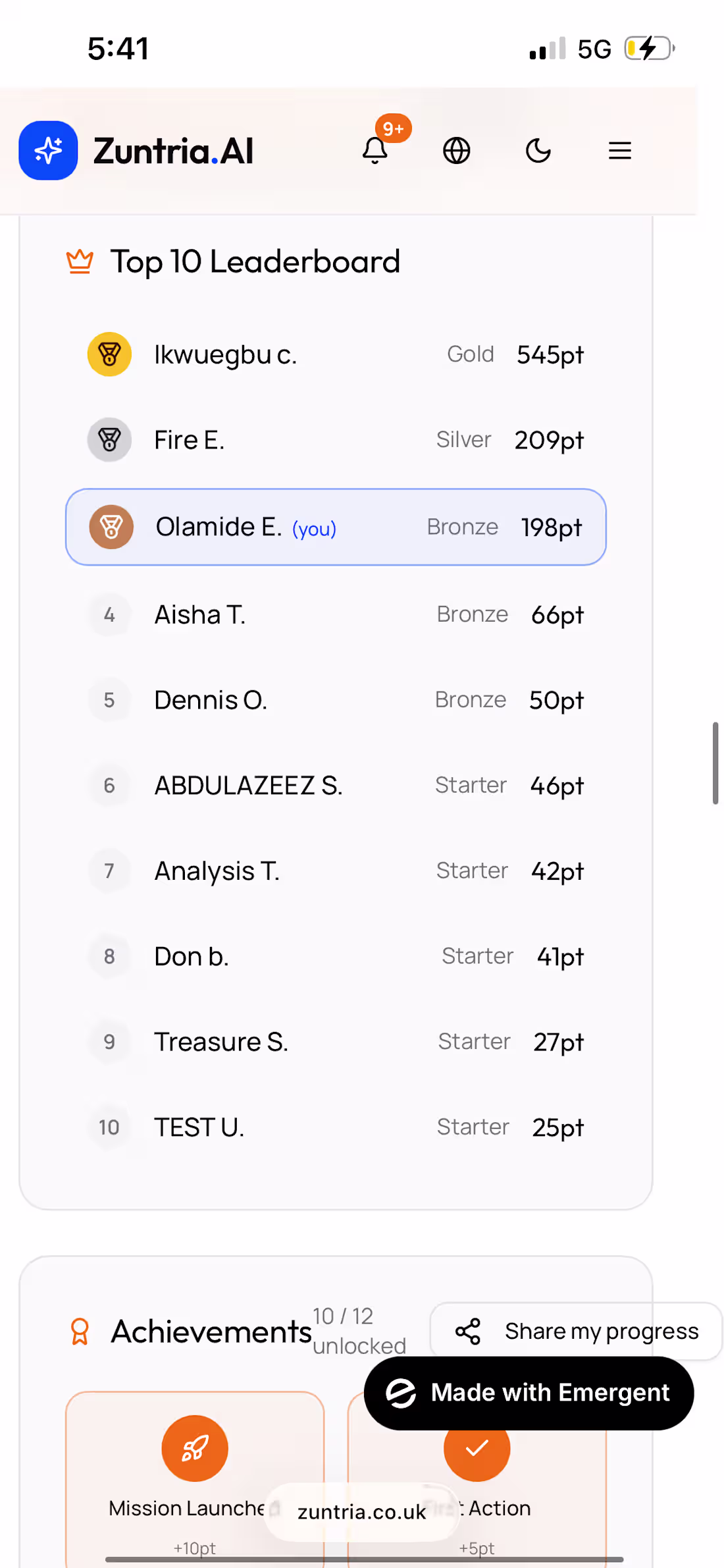Screen dimensions: 724x1568
Task: Tap the orange crown leaderboard icon
Action: (x=80, y=261)
